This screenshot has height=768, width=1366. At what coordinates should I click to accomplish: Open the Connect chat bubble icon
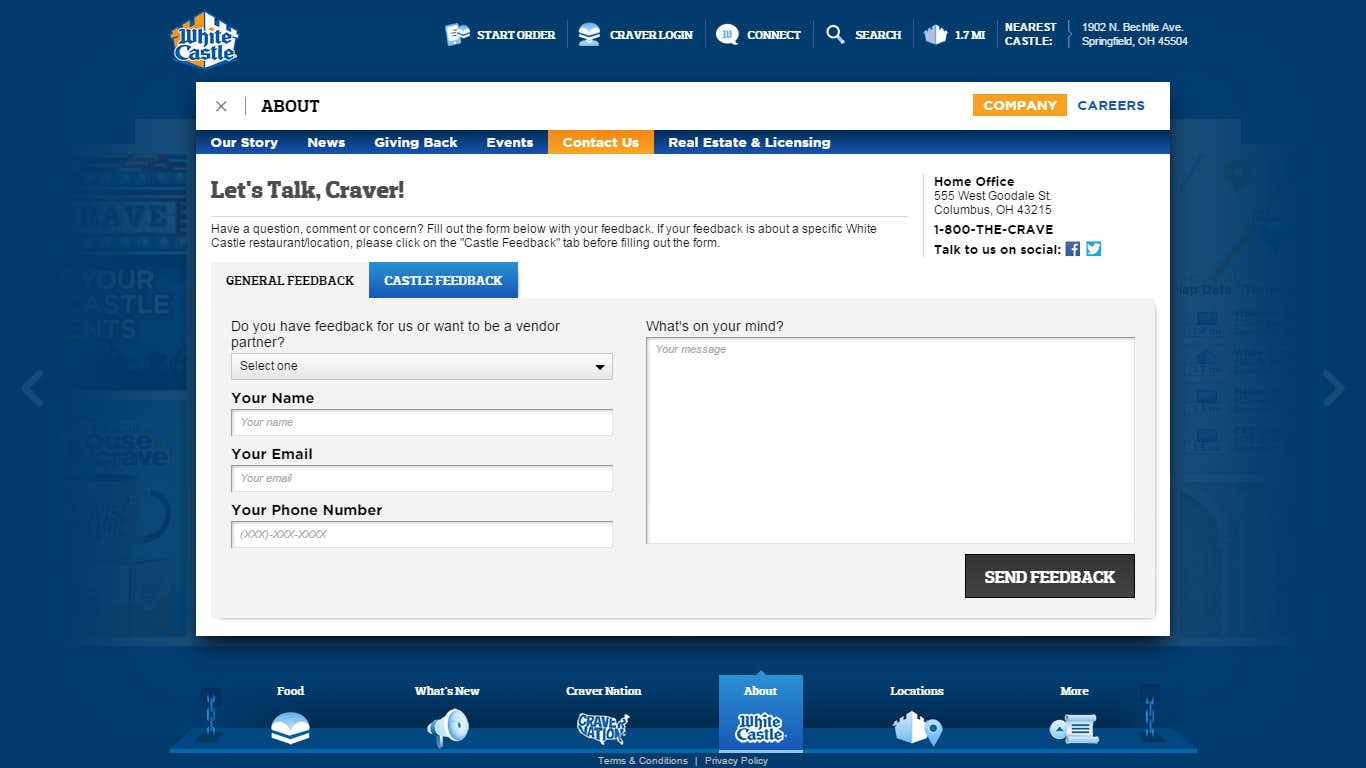[x=727, y=35]
